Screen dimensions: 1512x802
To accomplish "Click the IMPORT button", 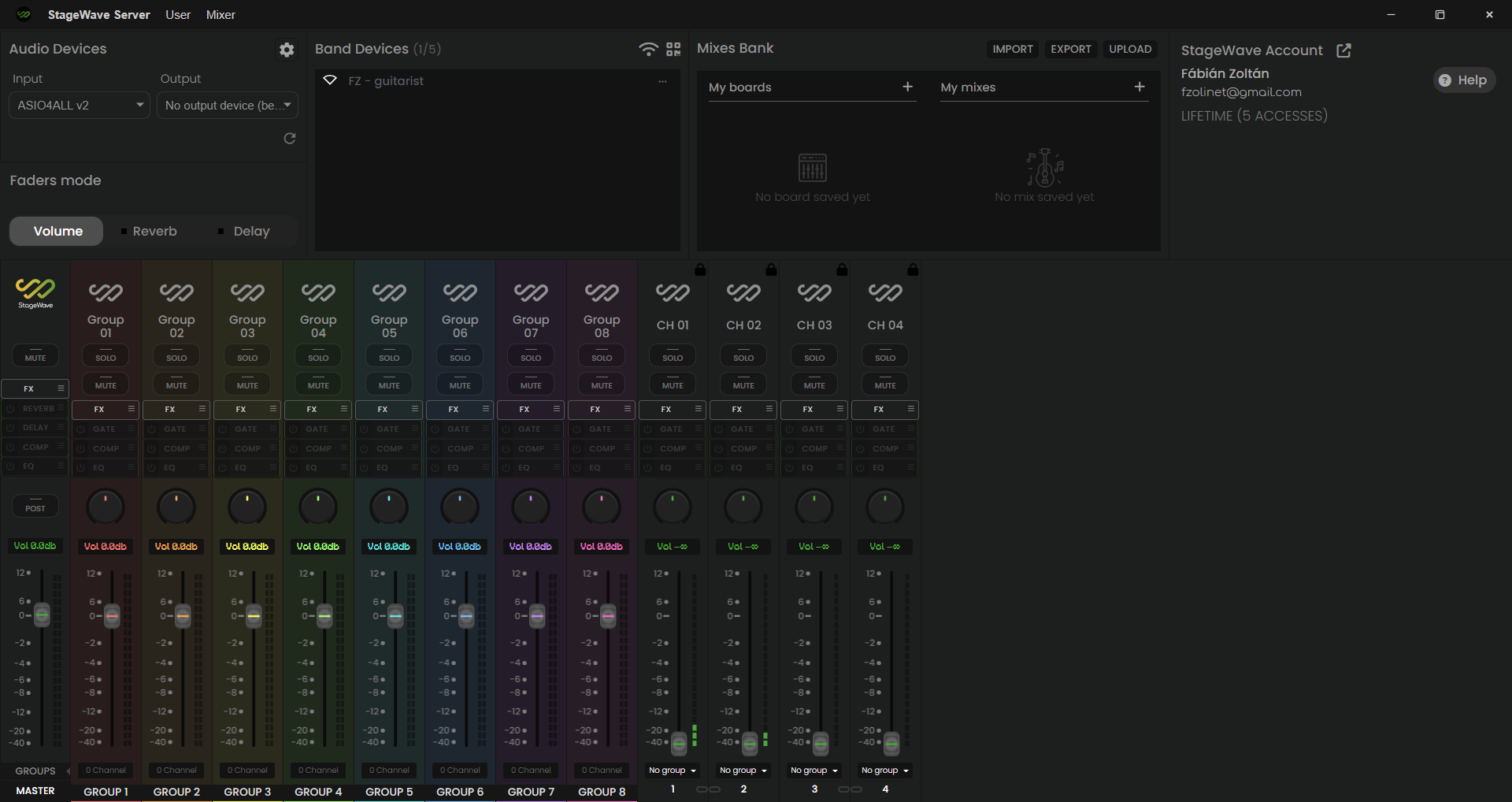I will (1012, 49).
